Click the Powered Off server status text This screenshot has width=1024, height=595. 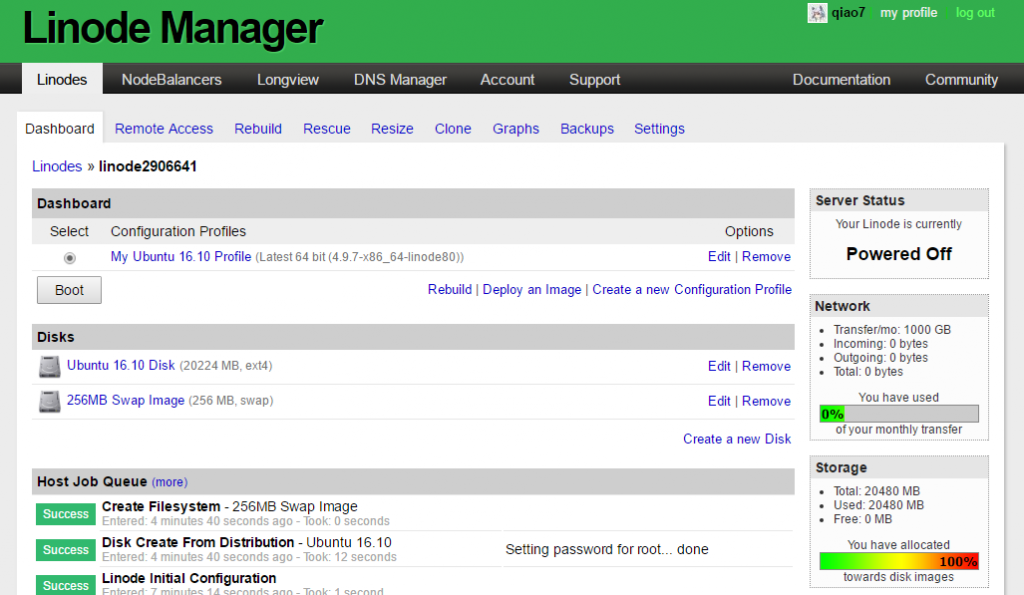899,253
